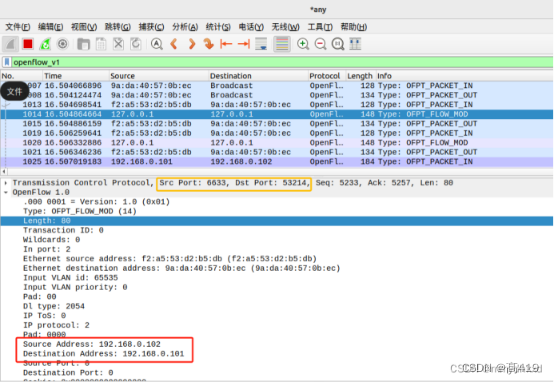Image resolution: width=554 pixels, height=383 pixels.
Task: Click the openflow_v1 display filter field
Action: pos(282,62)
